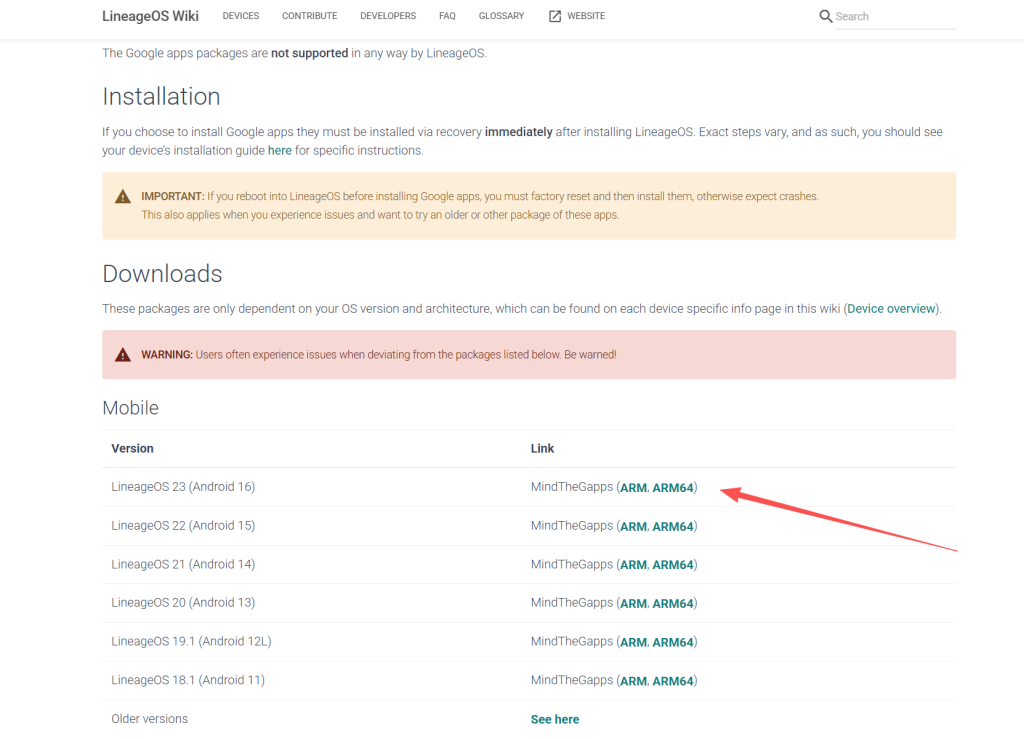Open the Device overview link

click(x=891, y=309)
